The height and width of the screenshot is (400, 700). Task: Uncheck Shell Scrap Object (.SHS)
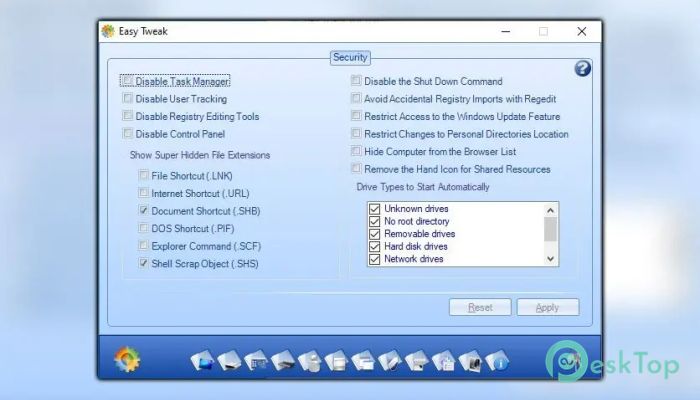tap(143, 263)
